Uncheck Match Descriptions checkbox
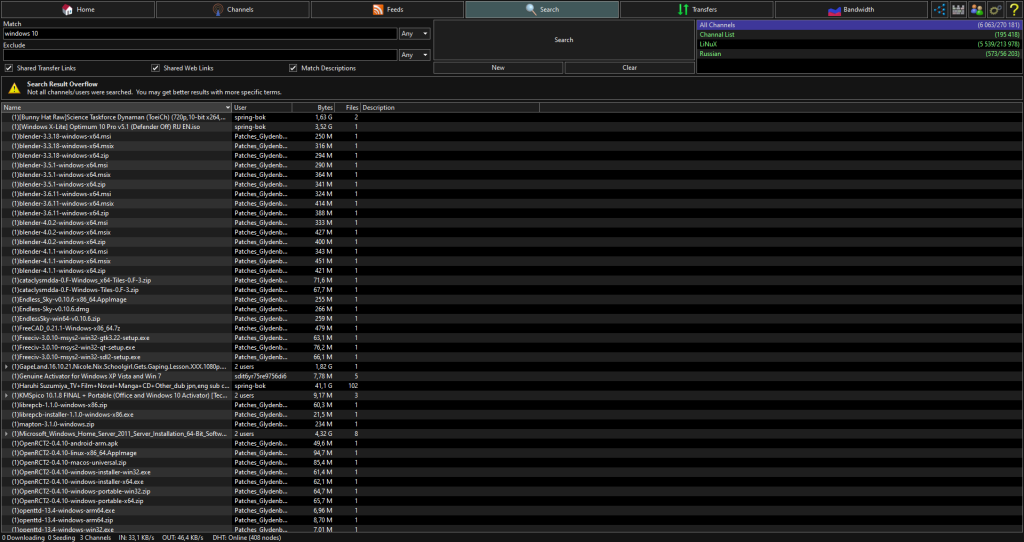This screenshot has height=542, width=1024. tap(293, 68)
